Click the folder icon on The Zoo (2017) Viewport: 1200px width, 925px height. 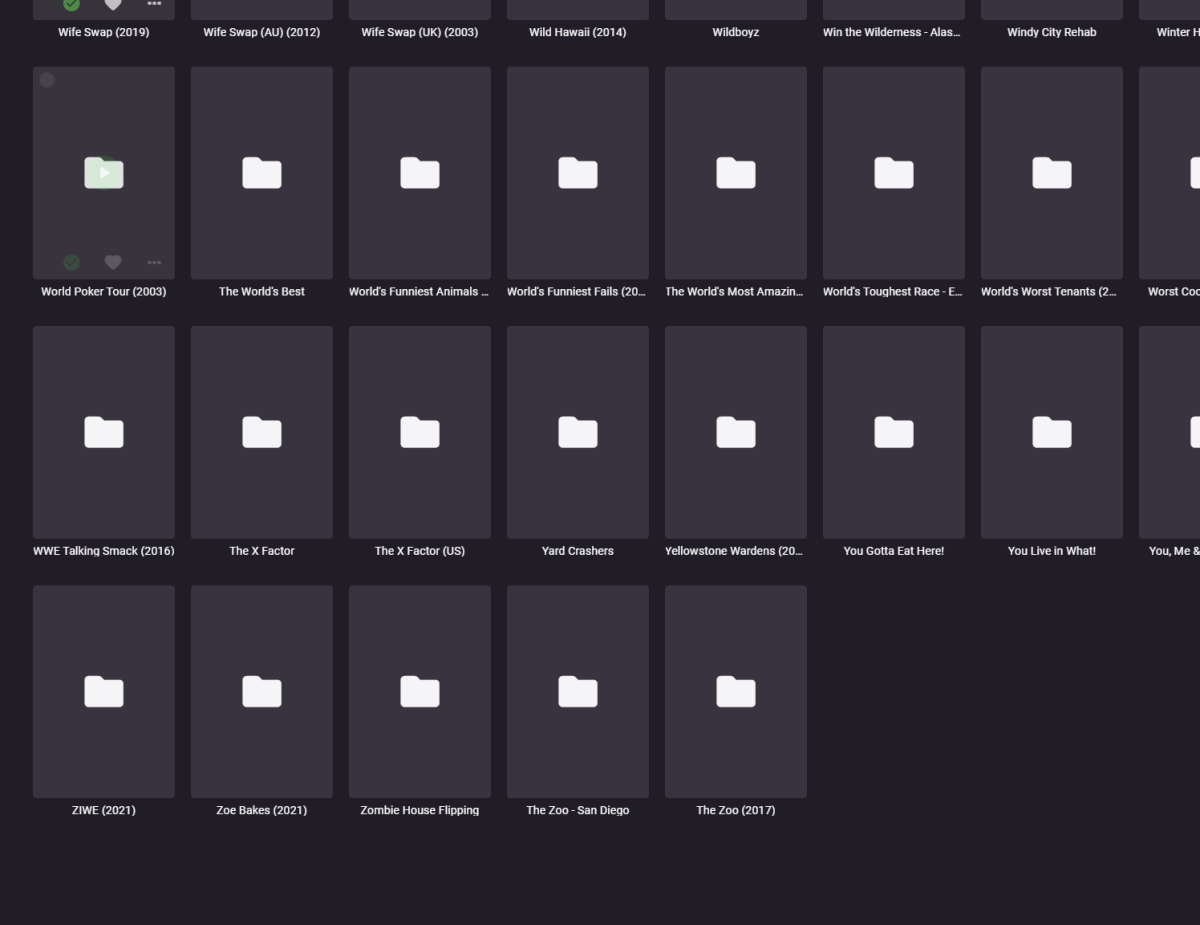pos(736,691)
